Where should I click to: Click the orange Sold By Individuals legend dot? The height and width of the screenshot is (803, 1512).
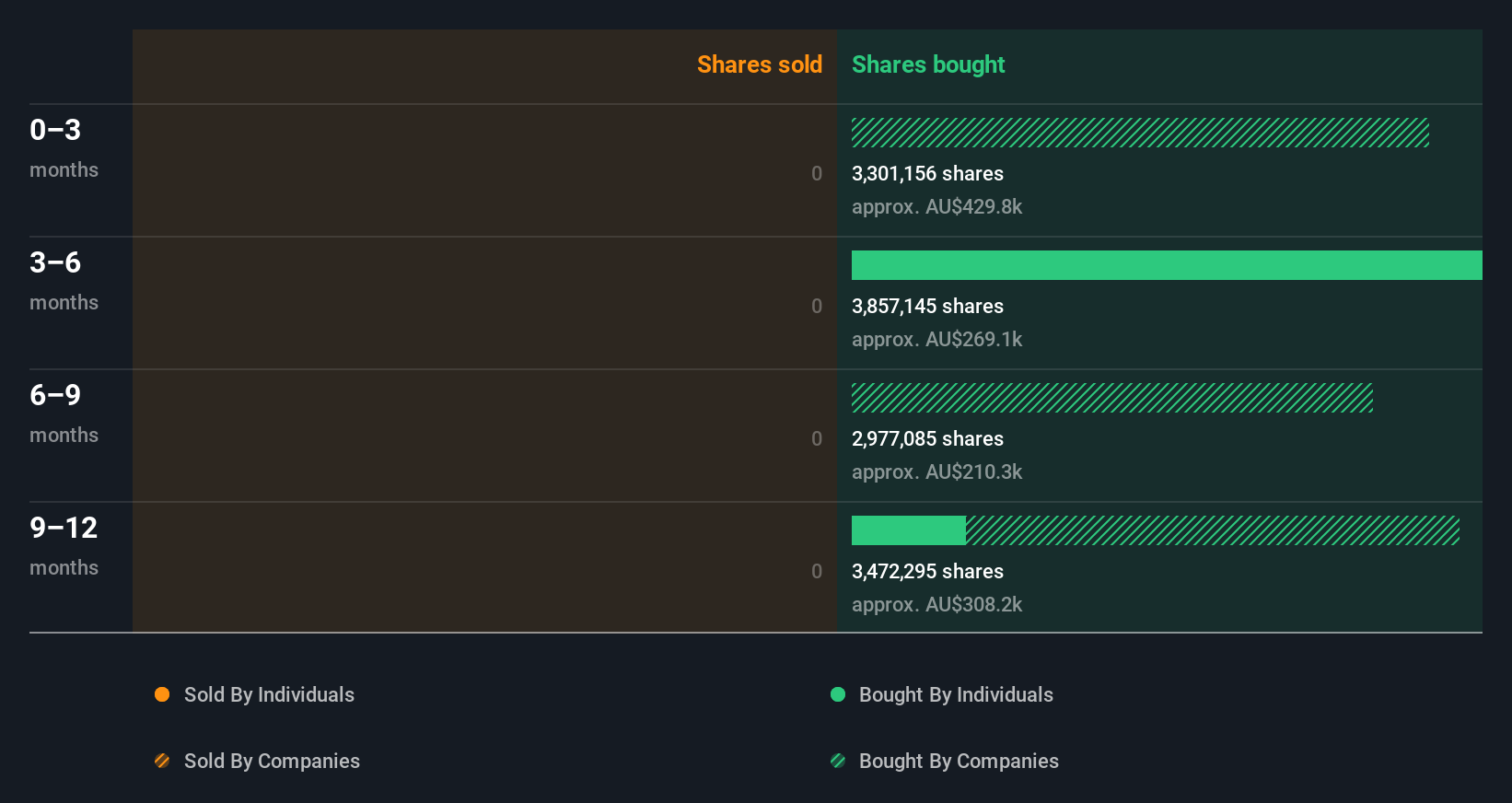click(162, 694)
